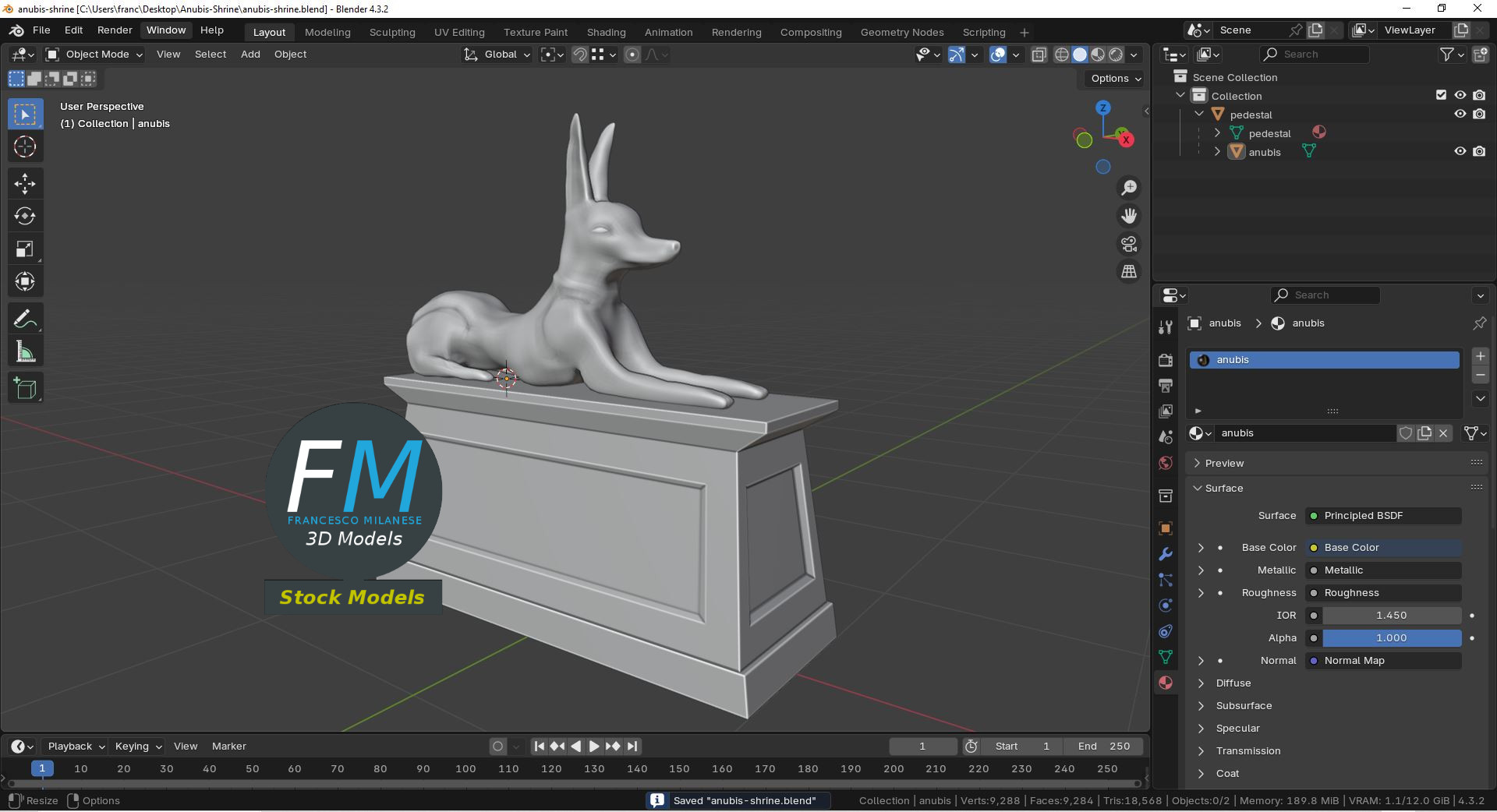This screenshot has width=1497, height=812.
Task: Click the pan view hand icon
Action: pyautogui.click(x=1129, y=216)
